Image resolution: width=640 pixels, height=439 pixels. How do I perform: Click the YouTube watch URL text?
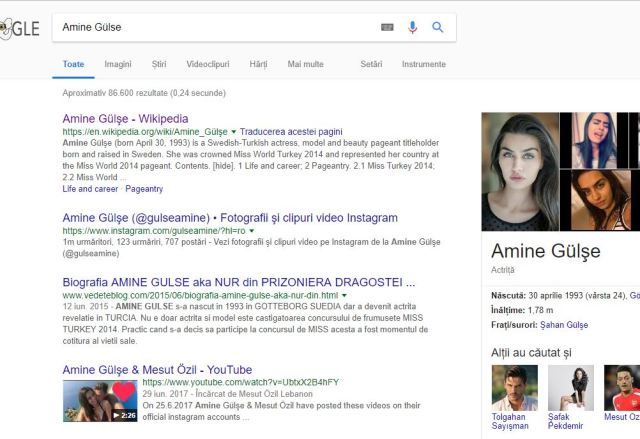pos(240,382)
